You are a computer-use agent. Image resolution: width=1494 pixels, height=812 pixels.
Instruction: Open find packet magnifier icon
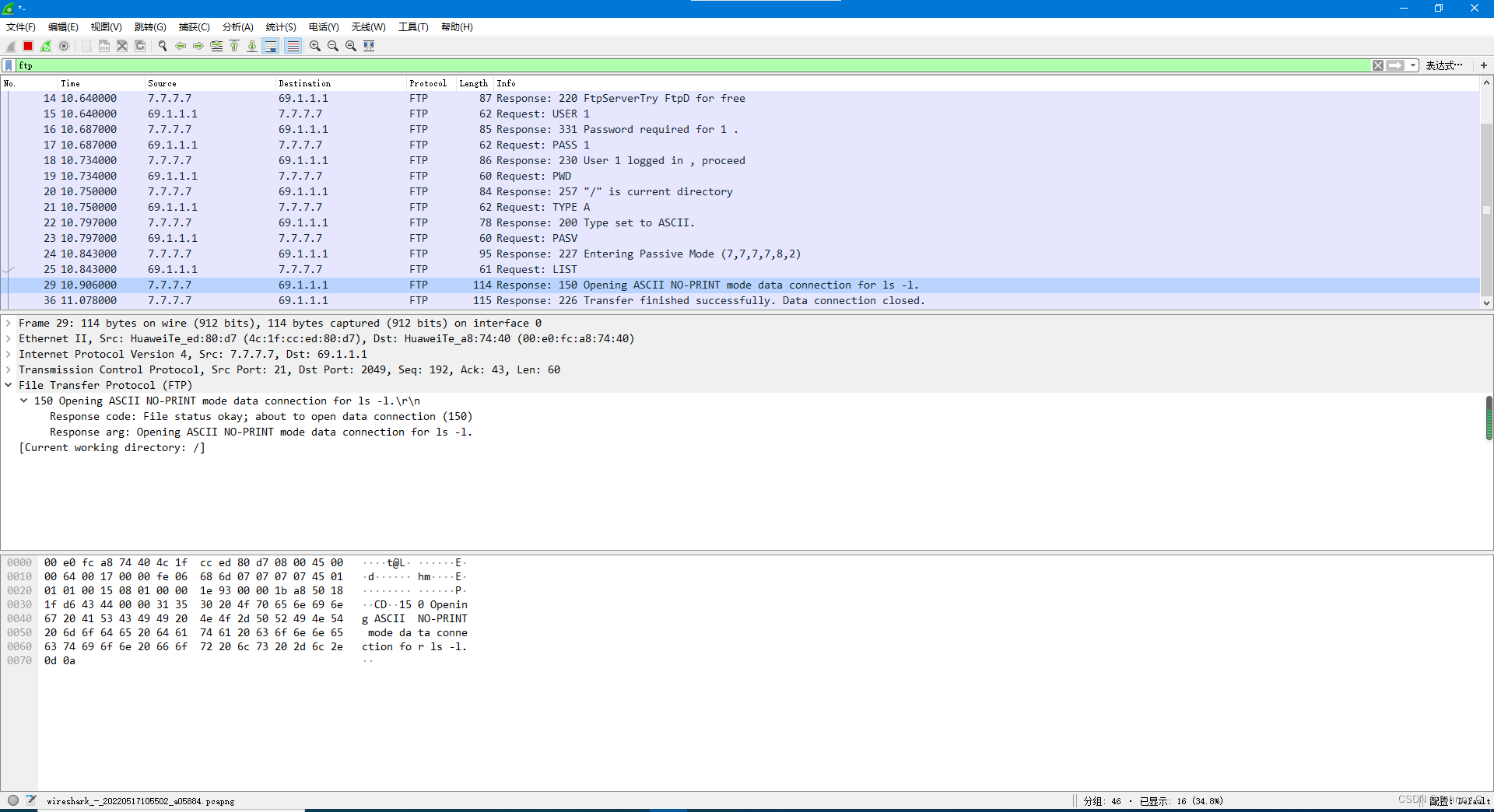tap(163, 46)
